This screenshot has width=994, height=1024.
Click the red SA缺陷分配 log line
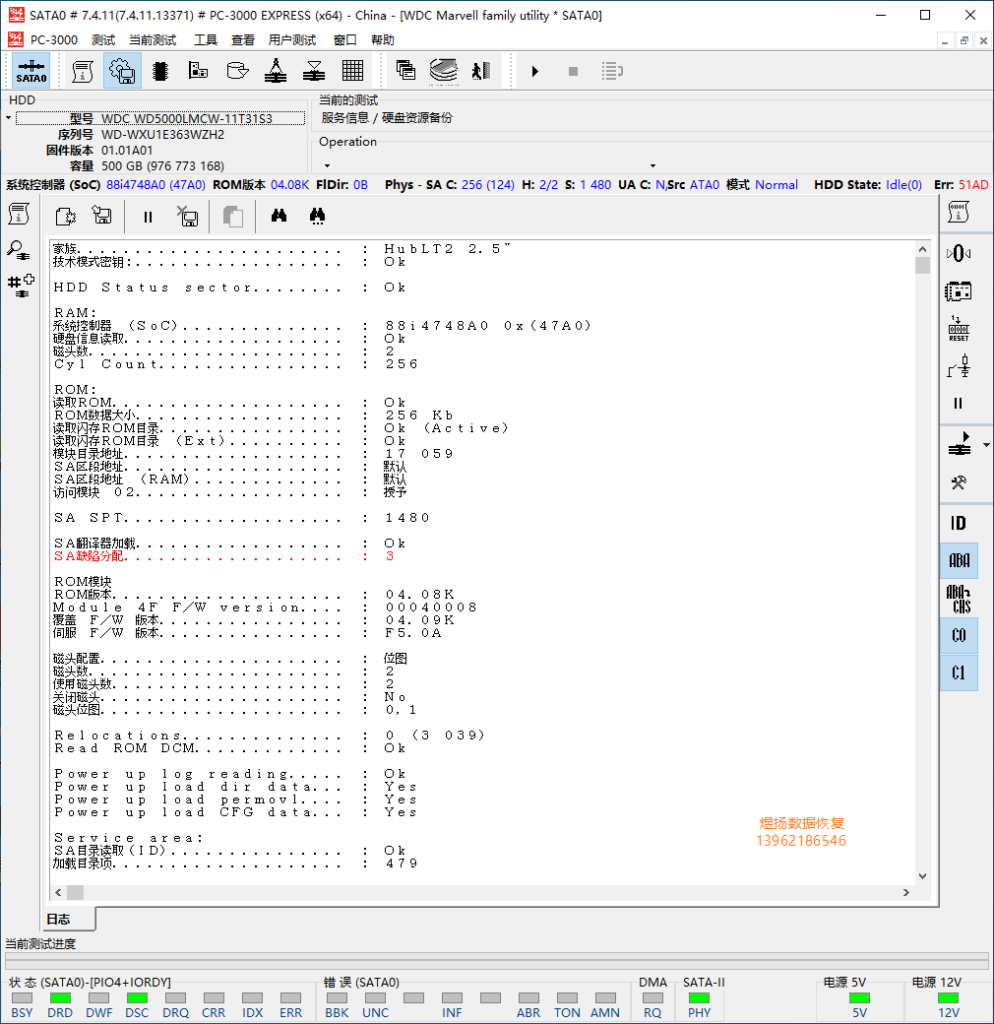tap(223, 556)
